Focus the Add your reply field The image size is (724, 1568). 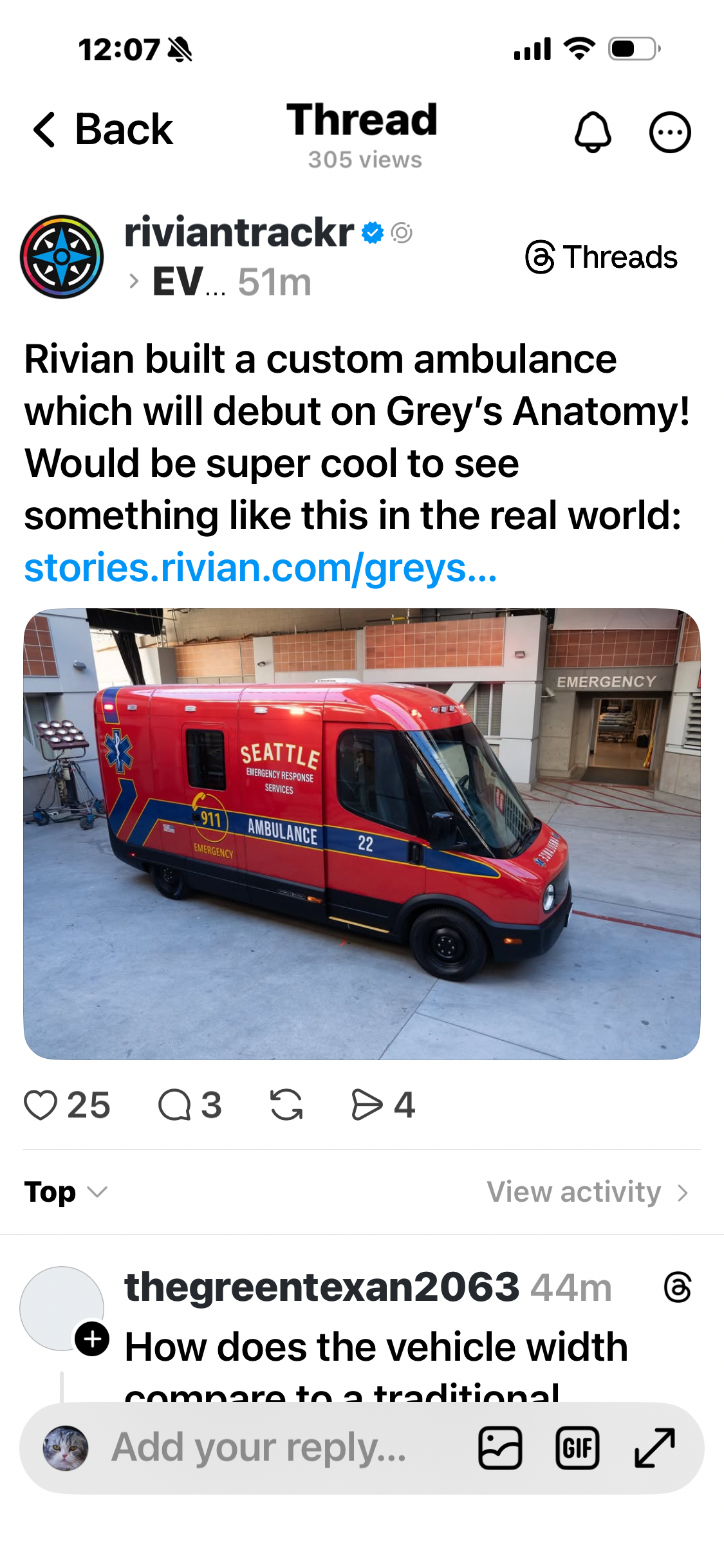[259, 1448]
